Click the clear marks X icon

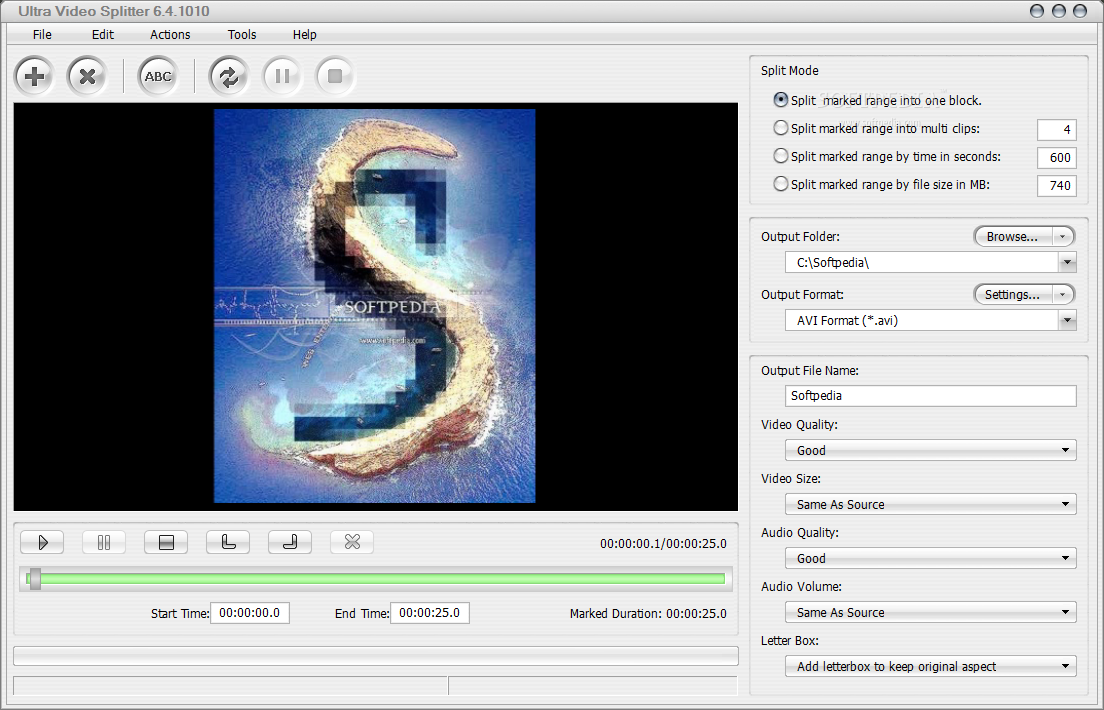(352, 542)
